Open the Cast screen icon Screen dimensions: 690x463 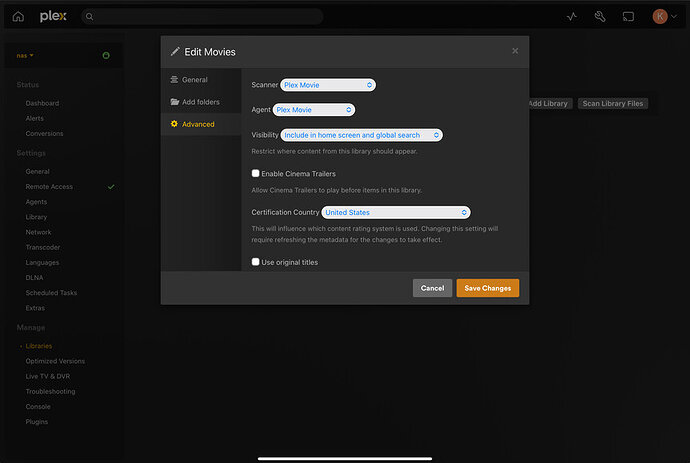(628, 17)
